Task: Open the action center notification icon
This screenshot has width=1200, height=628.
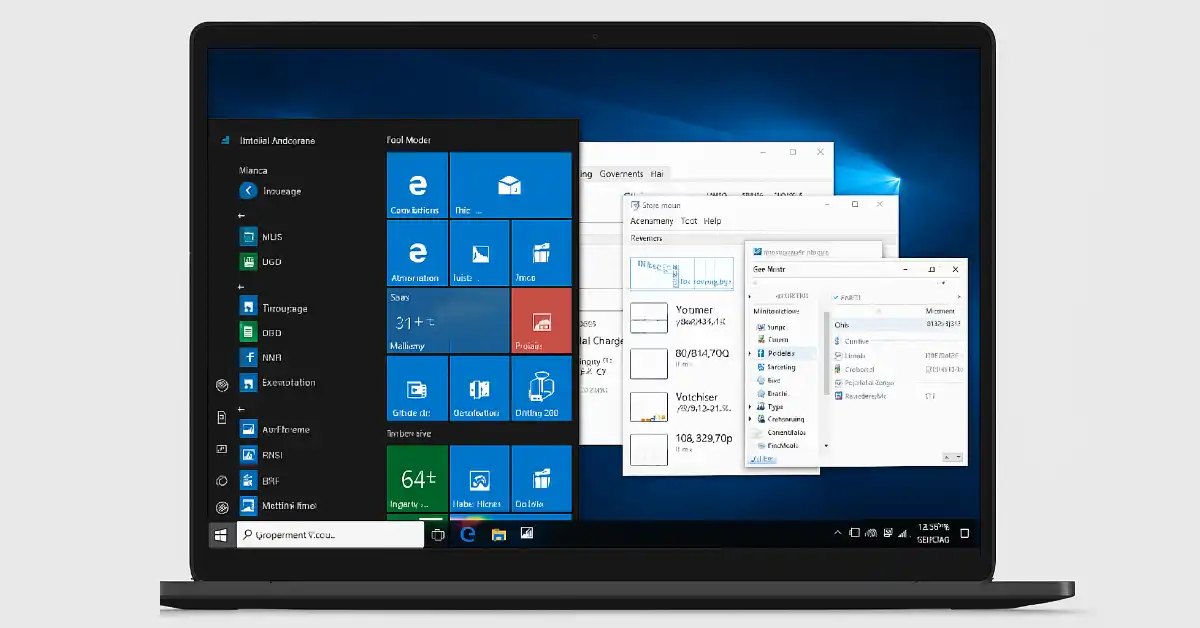Action: coord(964,534)
